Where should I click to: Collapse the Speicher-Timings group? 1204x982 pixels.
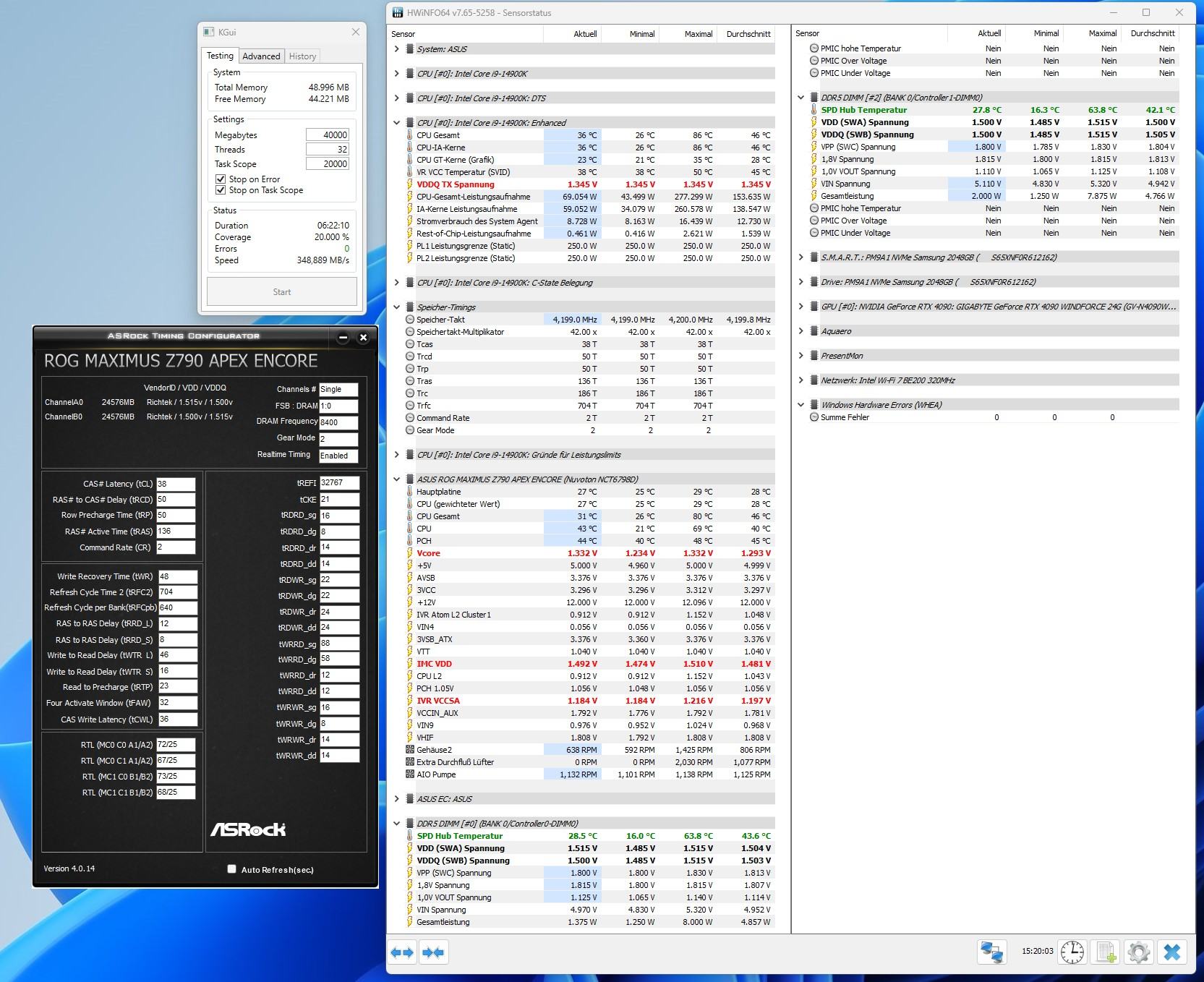[x=396, y=307]
